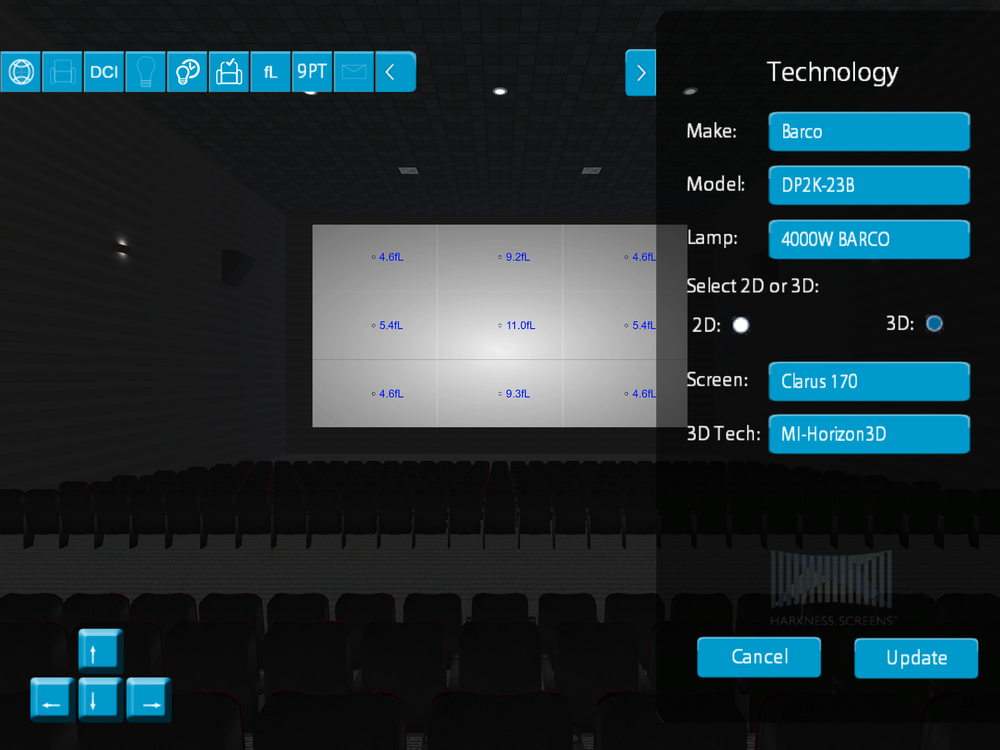Select the 3D radio button
Screen dimensions: 1000x750
click(x=934, y=324)
